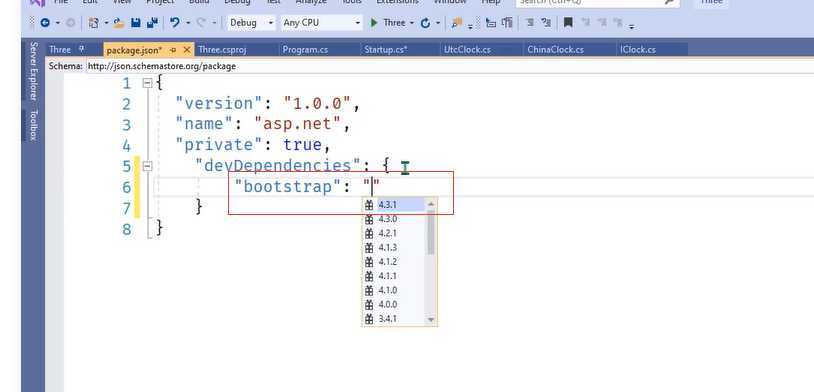Screen dimensions: 814x392
Task: Pin the package.json tab
Action: click(x=173, y=50)
